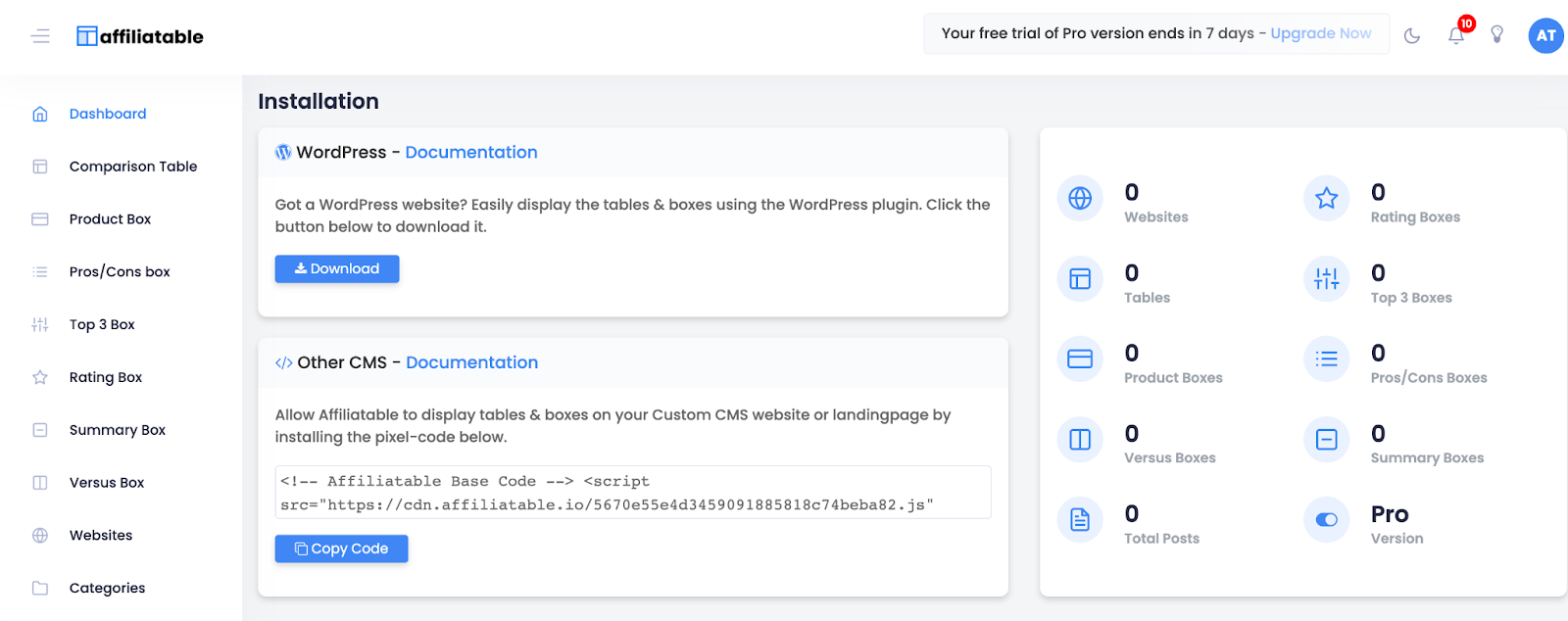Click the Rating Box star icon
The width and height of the screenshot is (1568, 621).
tap(40, 377)
